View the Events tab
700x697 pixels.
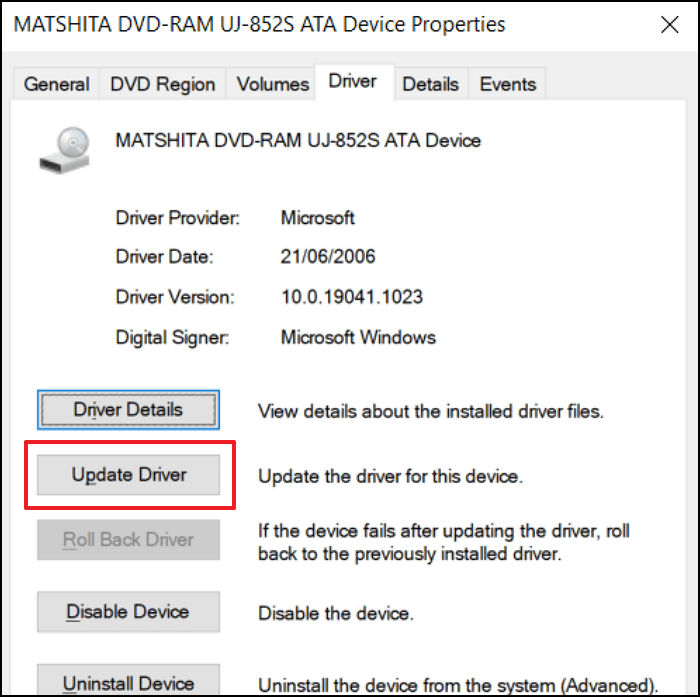508,84
